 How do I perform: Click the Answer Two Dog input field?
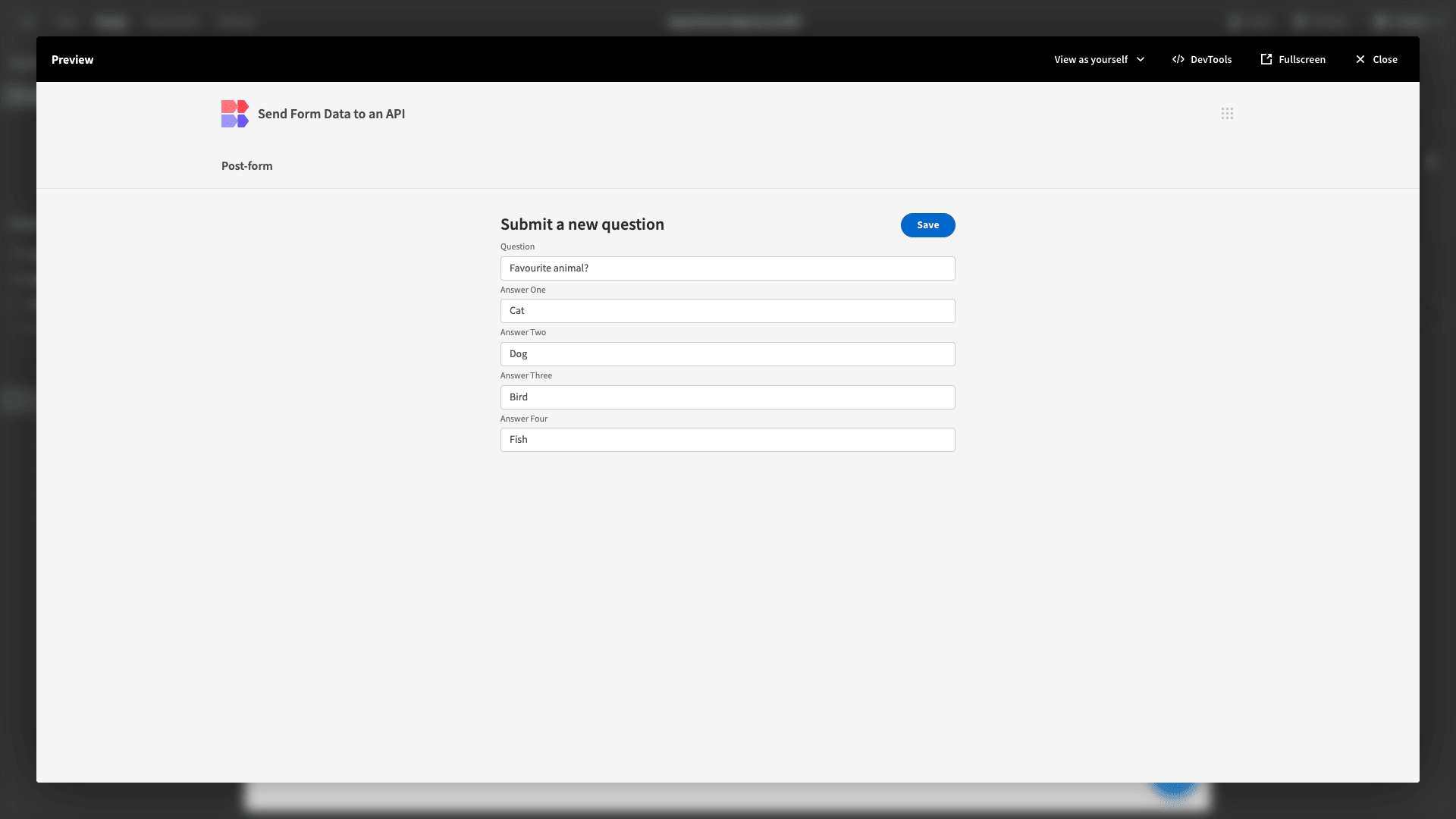pos(728,353)
